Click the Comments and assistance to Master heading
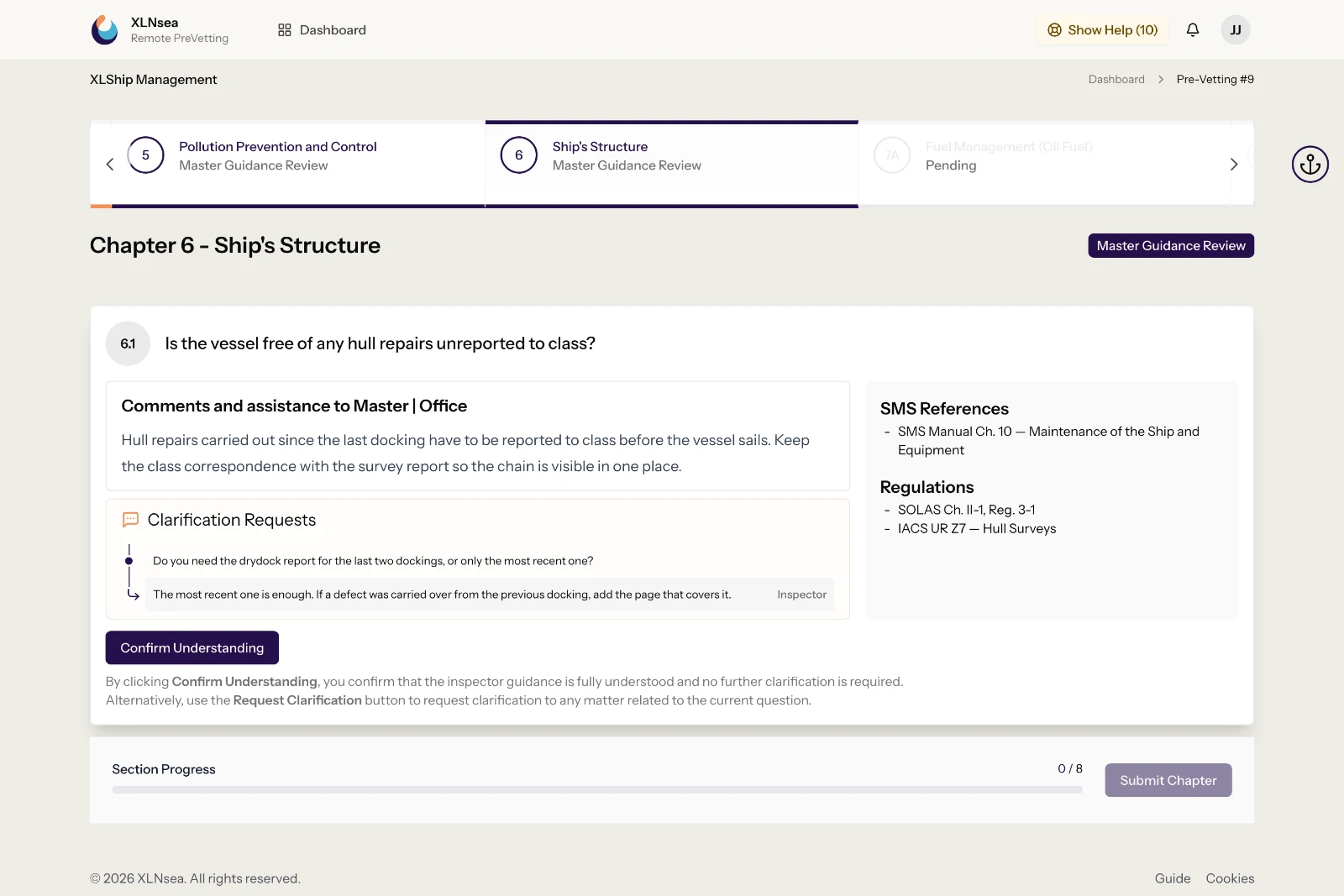 pyautogui.click(x=294, y=406)
